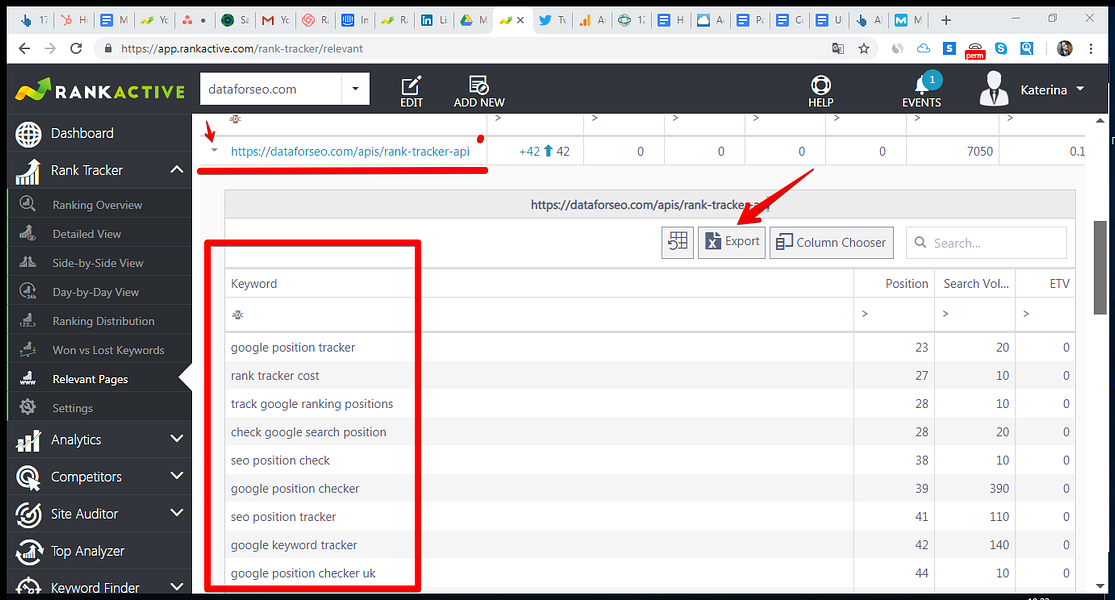This screenshot has height=600, width=1115.
Task: Open the Chrome three-dot menu
Action: coord(1091,48)
